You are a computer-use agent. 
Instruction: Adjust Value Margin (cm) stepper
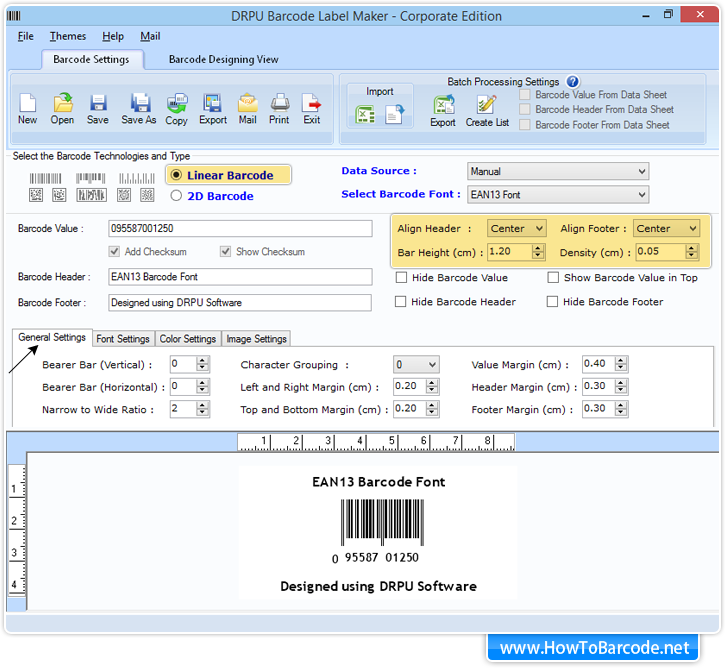point(621,364)
